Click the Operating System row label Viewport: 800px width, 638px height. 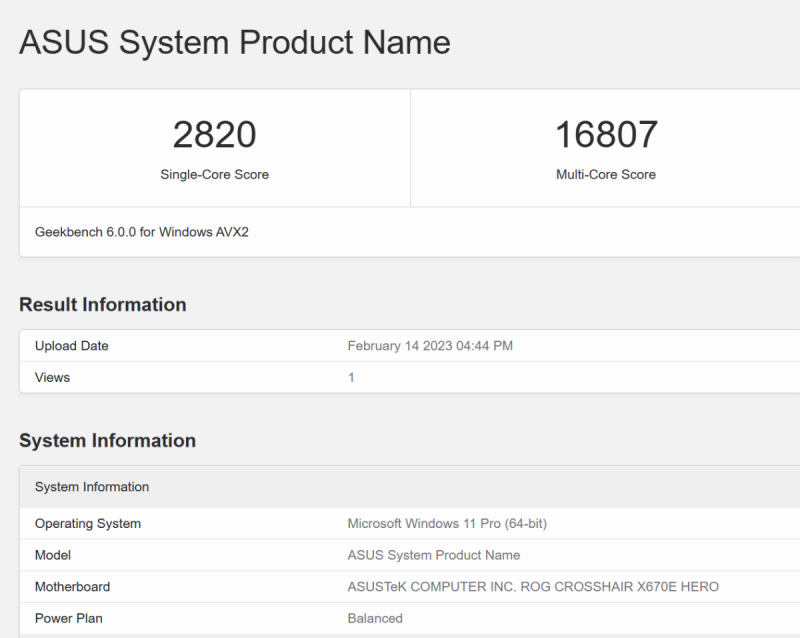pos(88,523)
